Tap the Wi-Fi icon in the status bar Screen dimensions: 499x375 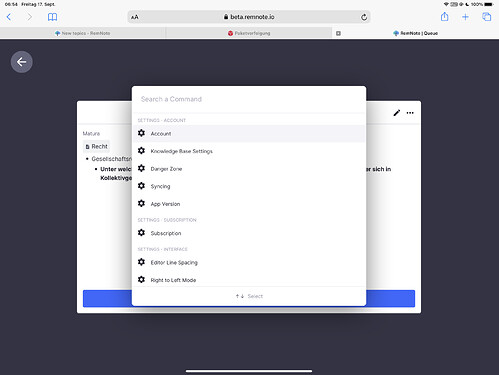[446, 4]
